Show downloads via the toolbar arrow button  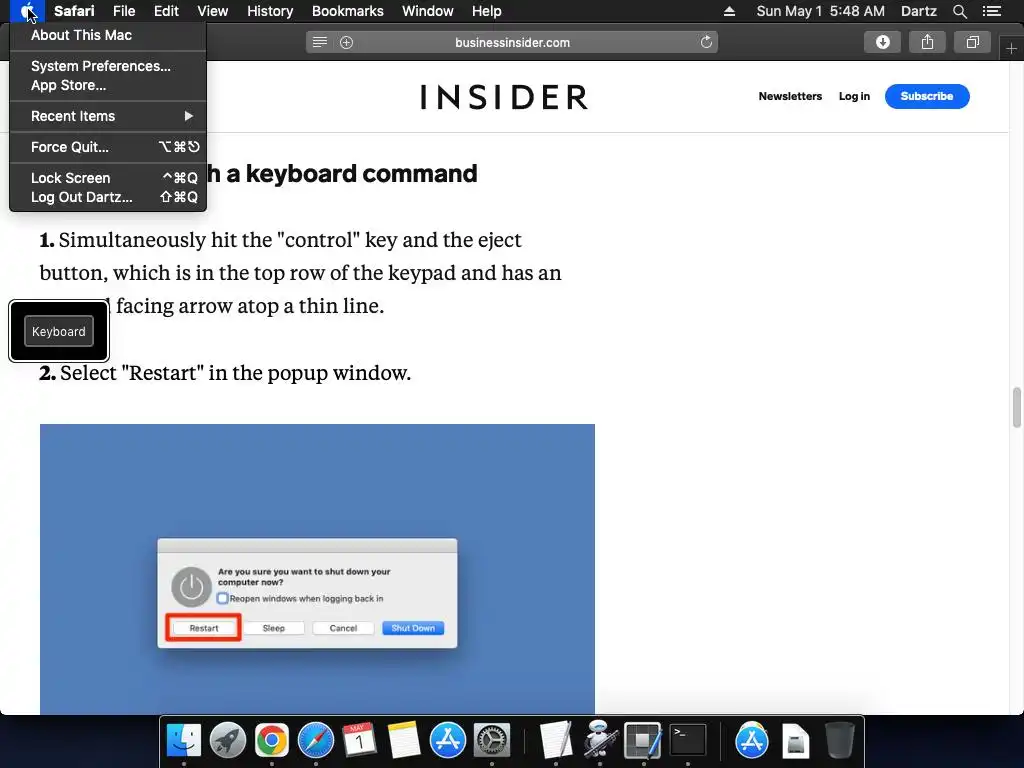[x=882, y=42]
